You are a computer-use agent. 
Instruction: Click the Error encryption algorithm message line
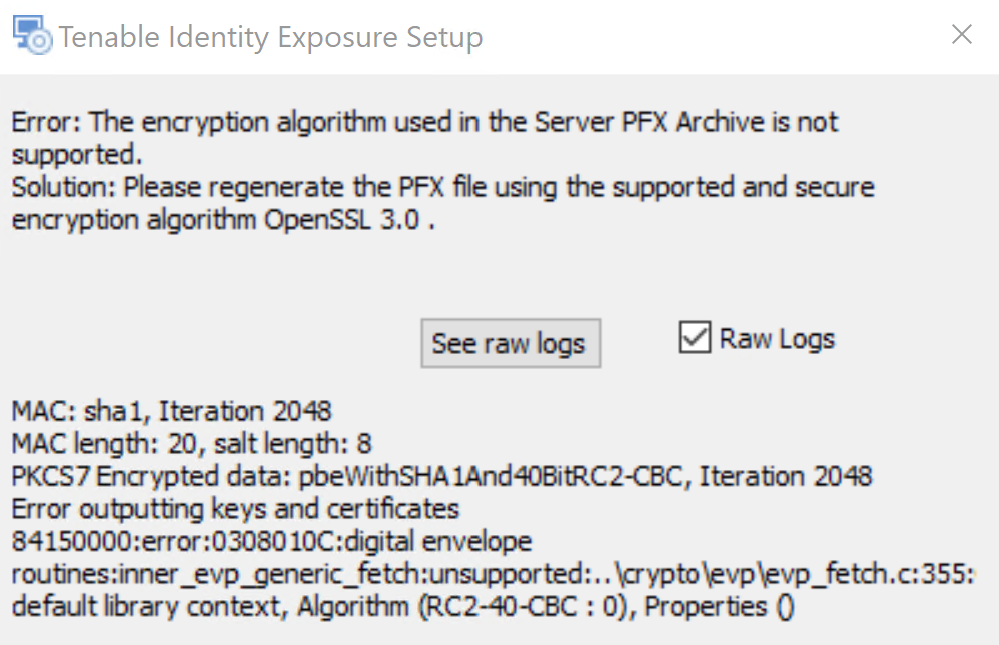click(x=425, y=138)
